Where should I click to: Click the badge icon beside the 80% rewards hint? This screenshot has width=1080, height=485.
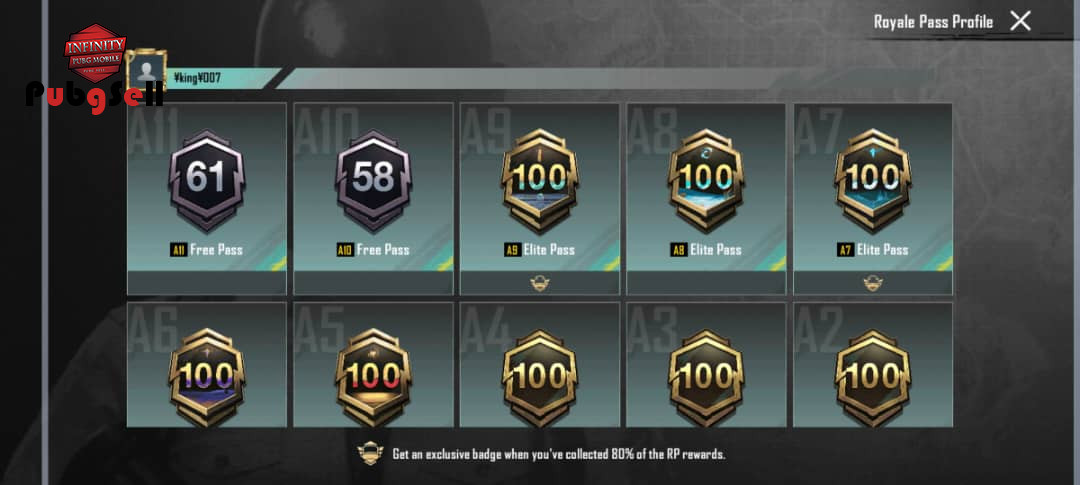pos(370,453)
